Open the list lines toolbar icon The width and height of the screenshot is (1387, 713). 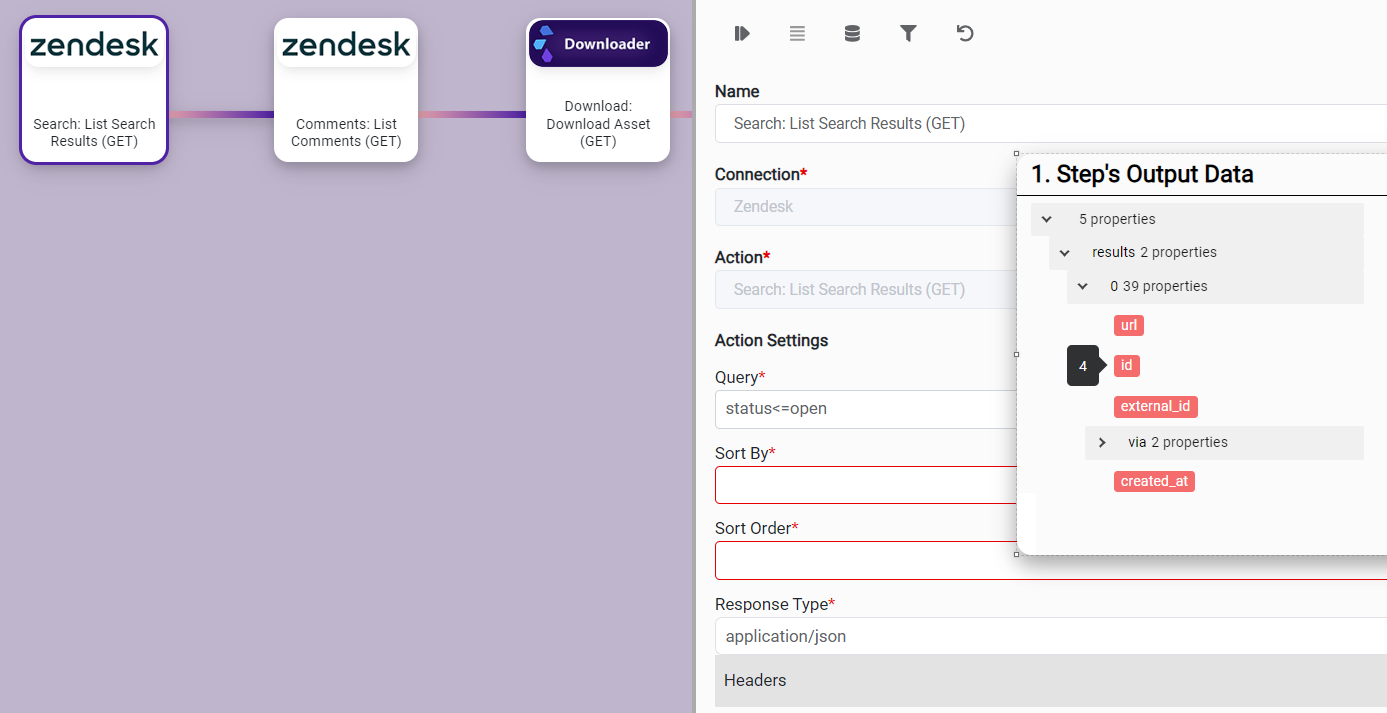pos(797,34)
